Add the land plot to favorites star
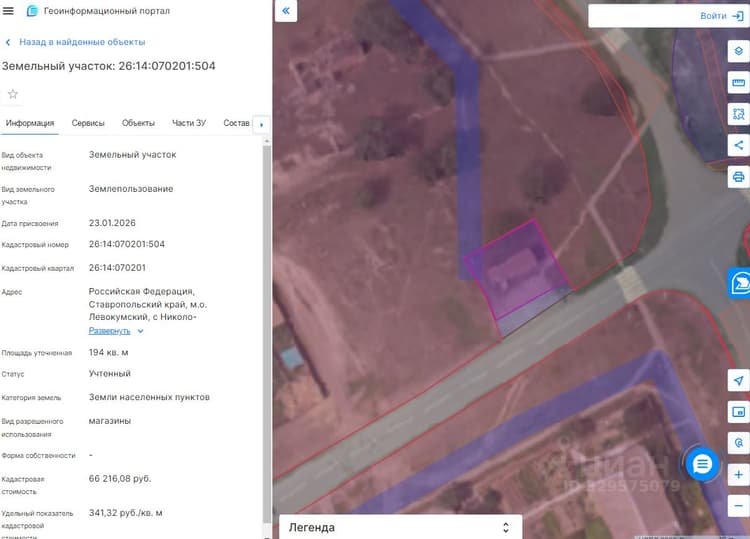This screenshot has height=539, width=750. pyautogui.click(x=13, y=94)
